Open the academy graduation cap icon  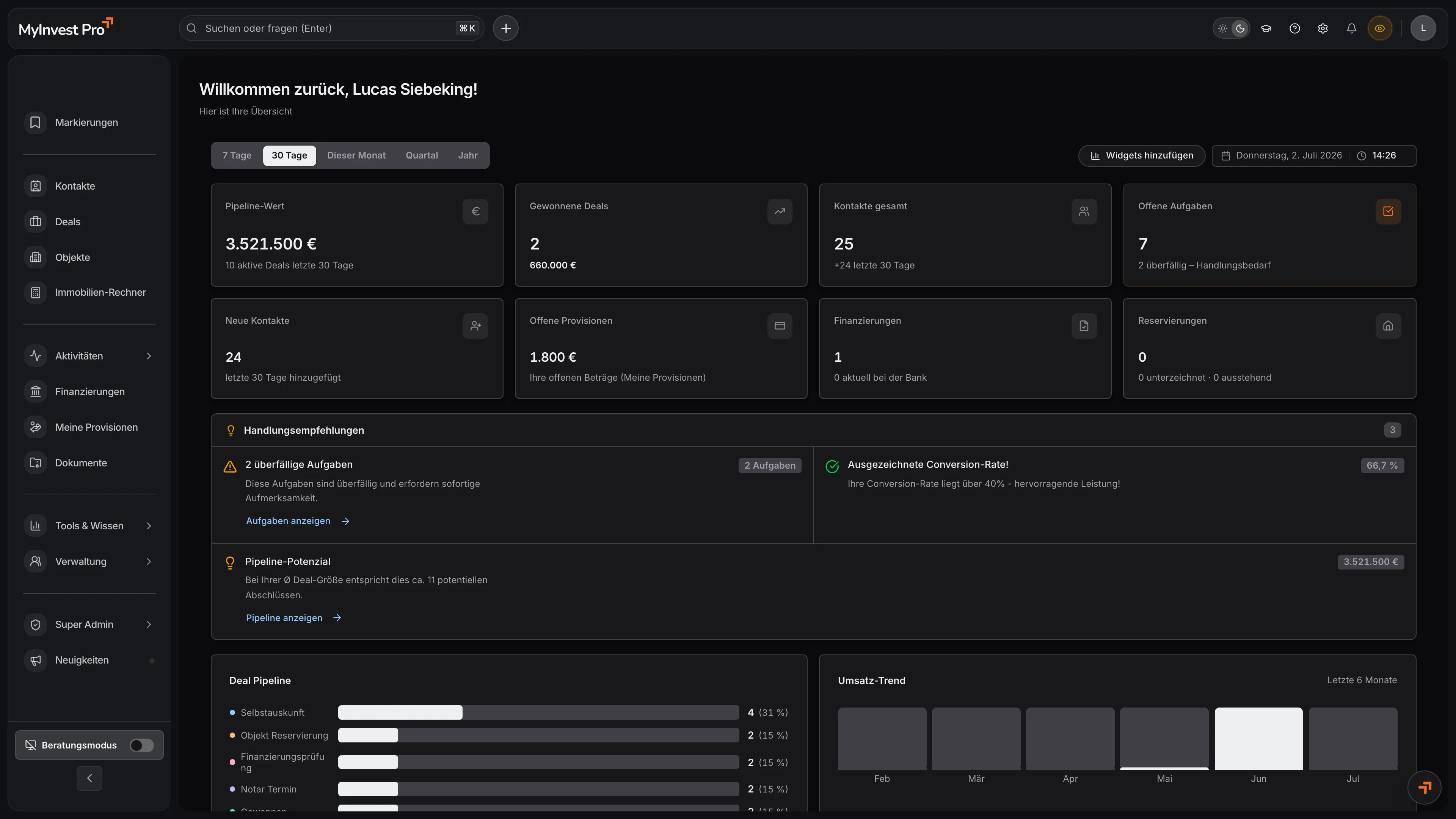click(x=1266, y=28)
